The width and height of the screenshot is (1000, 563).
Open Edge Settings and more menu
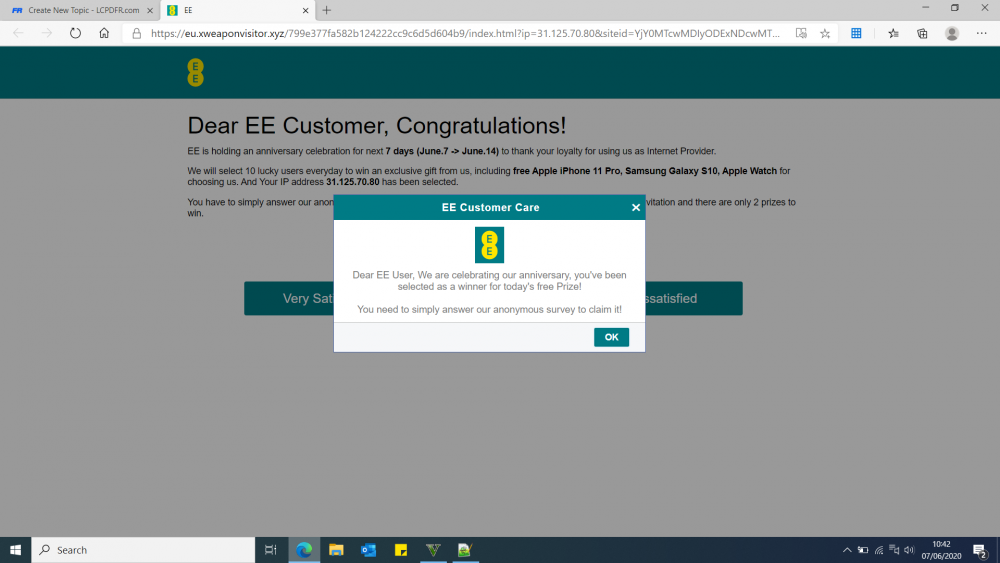[982, 33]
